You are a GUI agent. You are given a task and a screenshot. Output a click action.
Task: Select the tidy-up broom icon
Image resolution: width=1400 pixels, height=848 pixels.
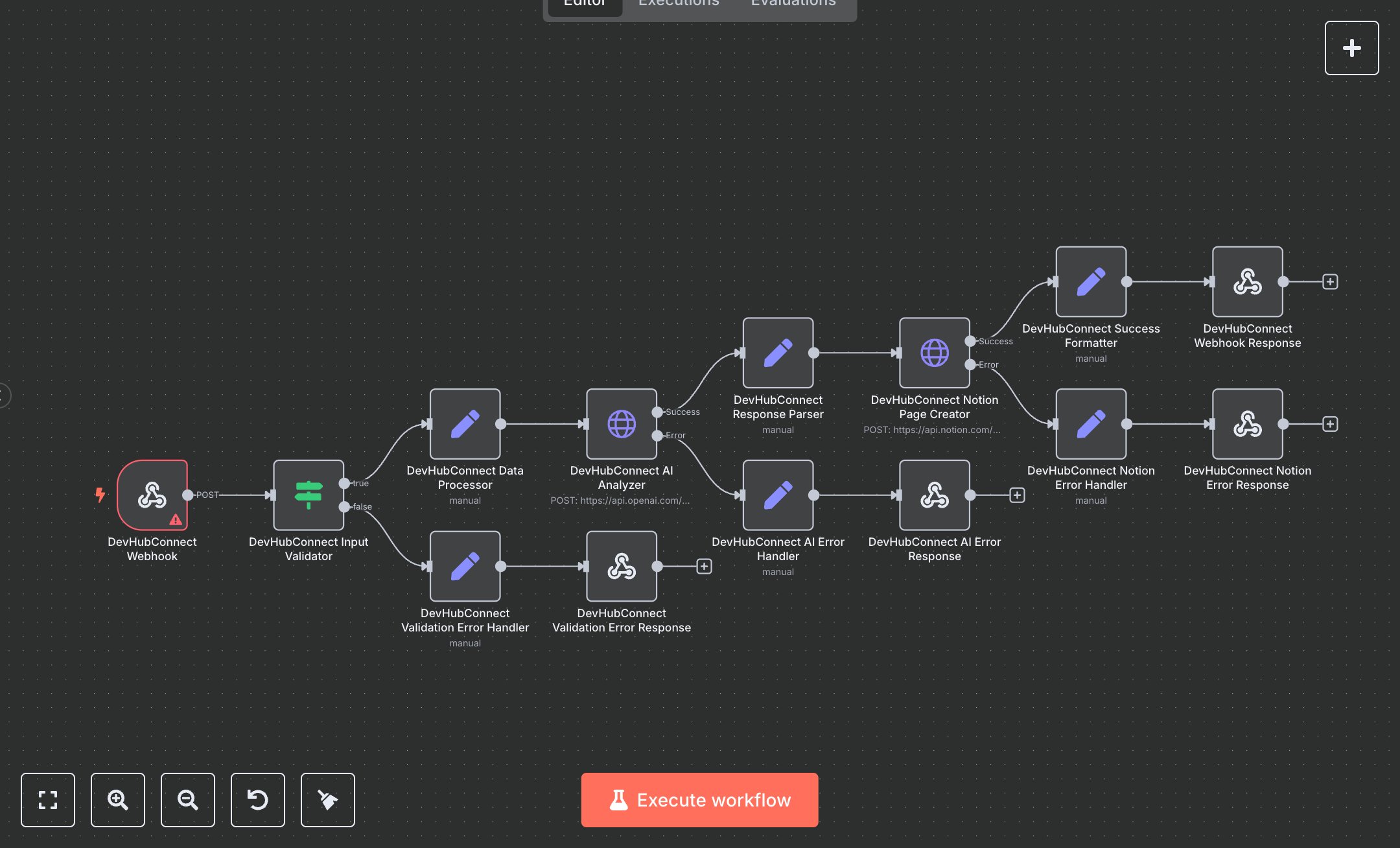point(327,800)
